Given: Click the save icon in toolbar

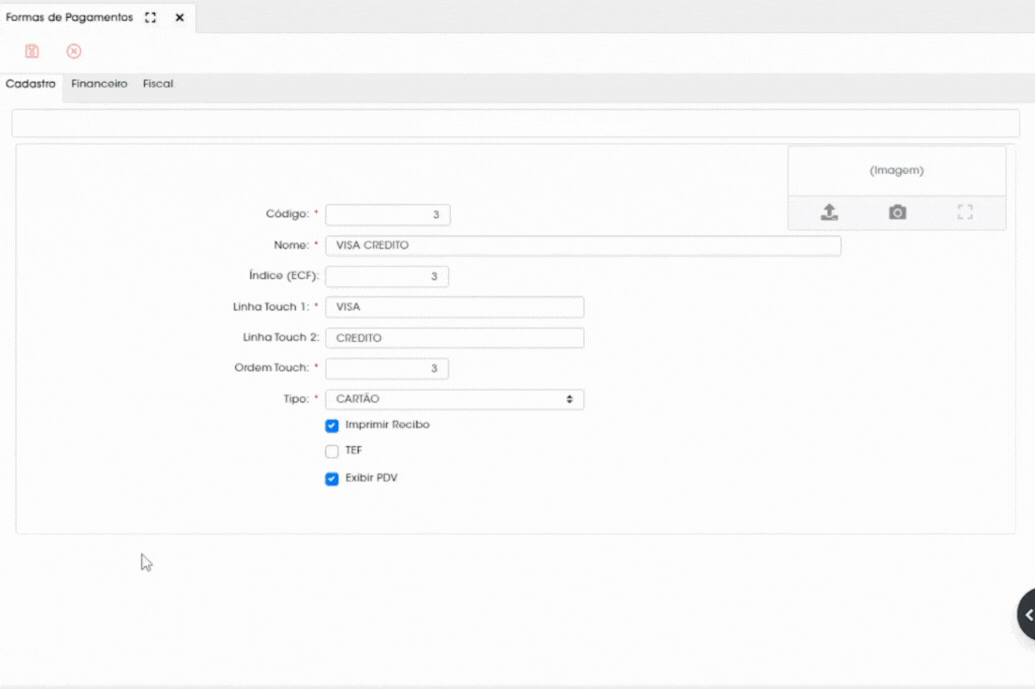Looking at the screenshot, I should point(32,51).
